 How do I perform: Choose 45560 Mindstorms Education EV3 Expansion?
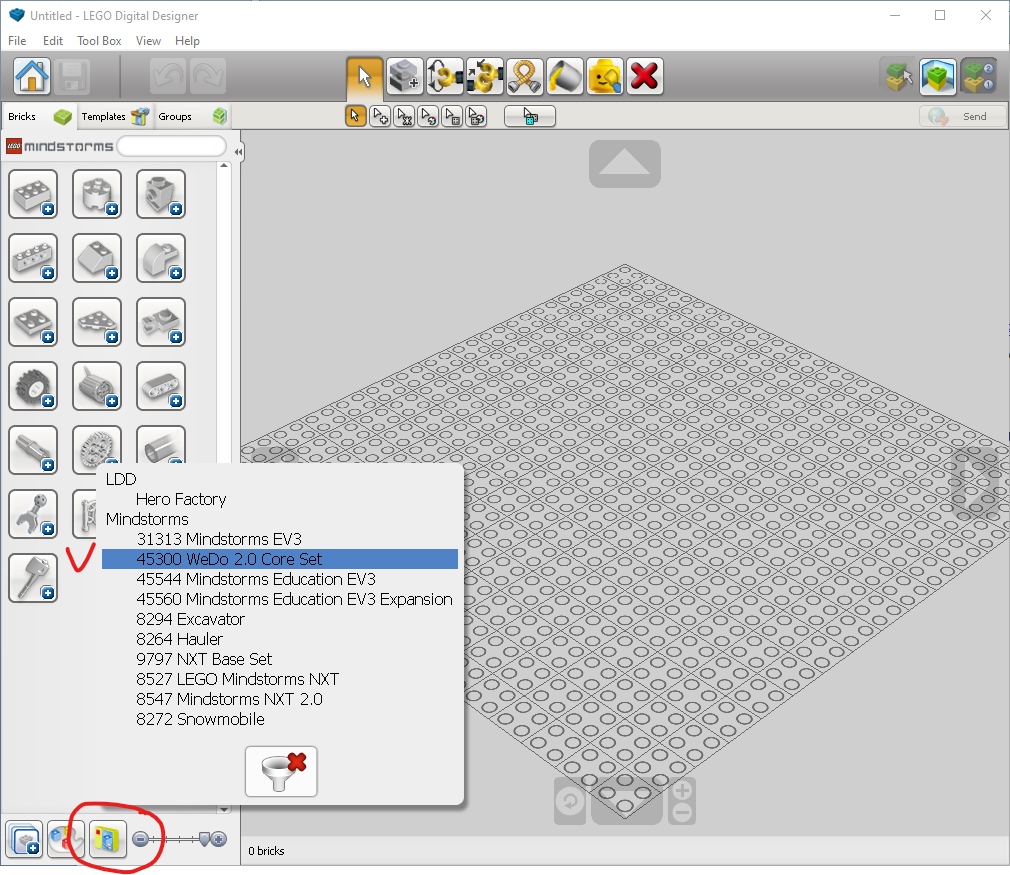pos(294,599)
